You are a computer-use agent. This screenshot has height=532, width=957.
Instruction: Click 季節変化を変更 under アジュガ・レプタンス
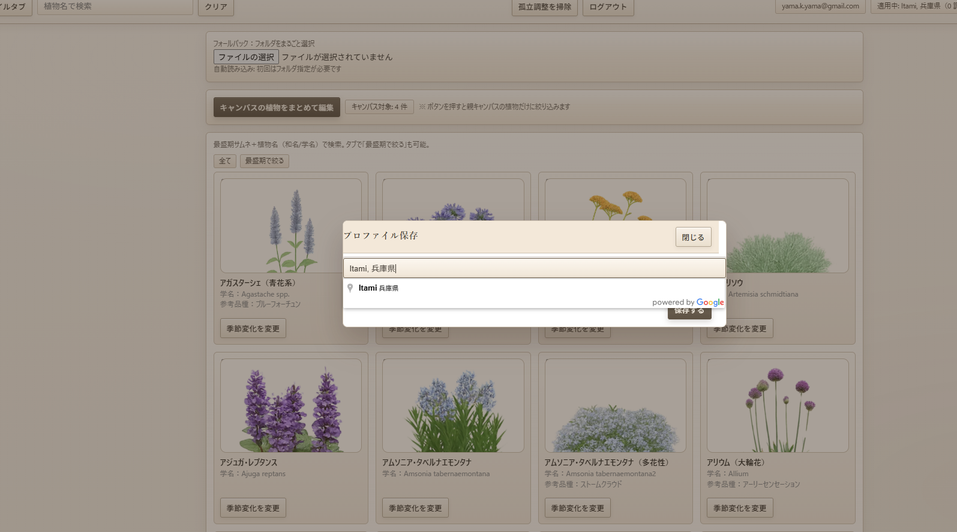(253, 508)
